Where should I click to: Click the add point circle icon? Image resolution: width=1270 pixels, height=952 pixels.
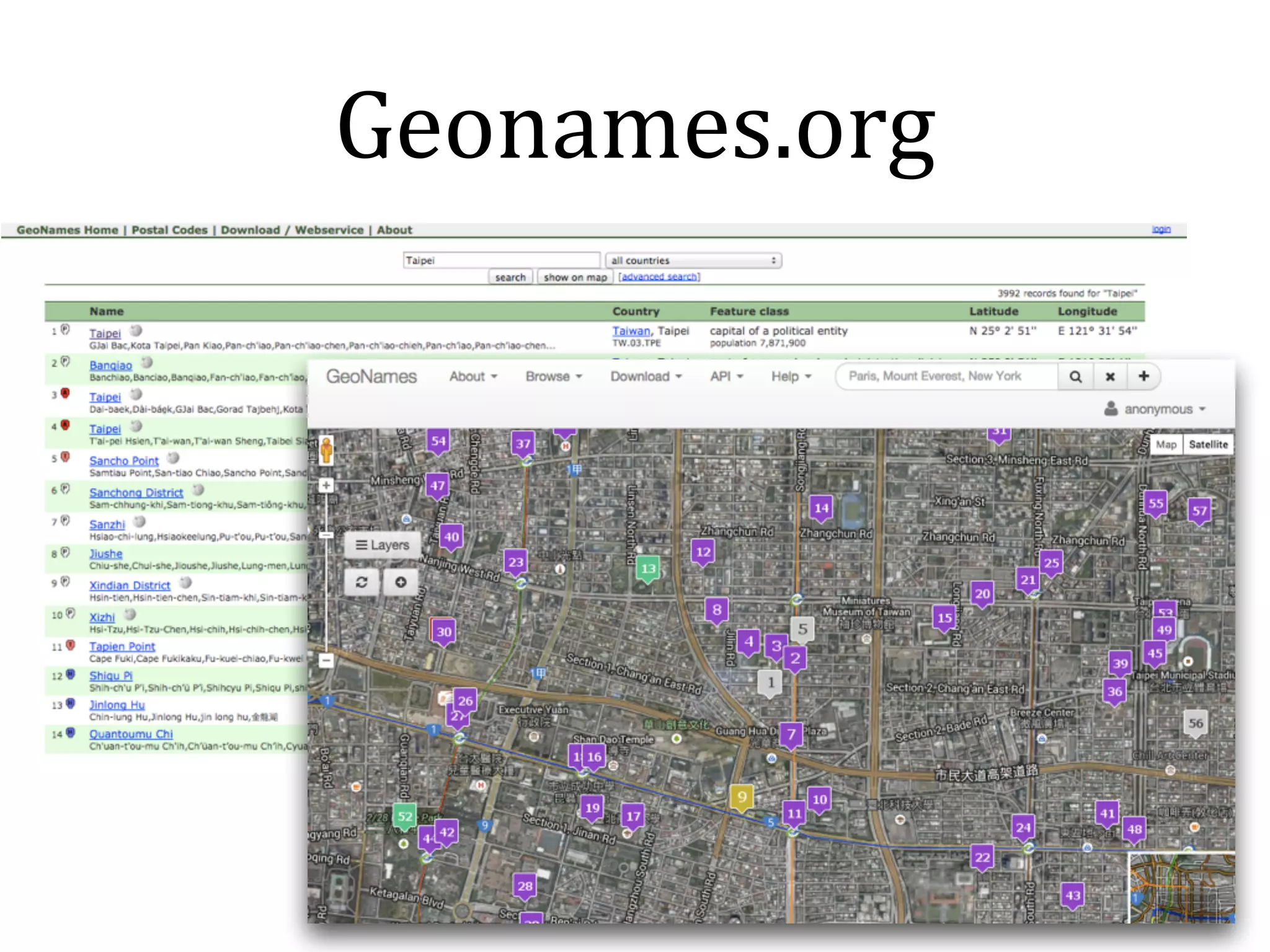point(401,582)
